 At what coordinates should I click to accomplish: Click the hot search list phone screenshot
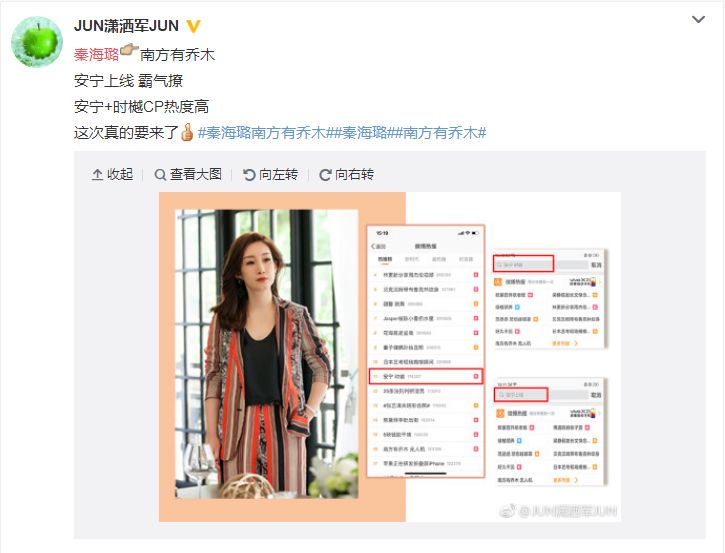[x=425, y=351]
